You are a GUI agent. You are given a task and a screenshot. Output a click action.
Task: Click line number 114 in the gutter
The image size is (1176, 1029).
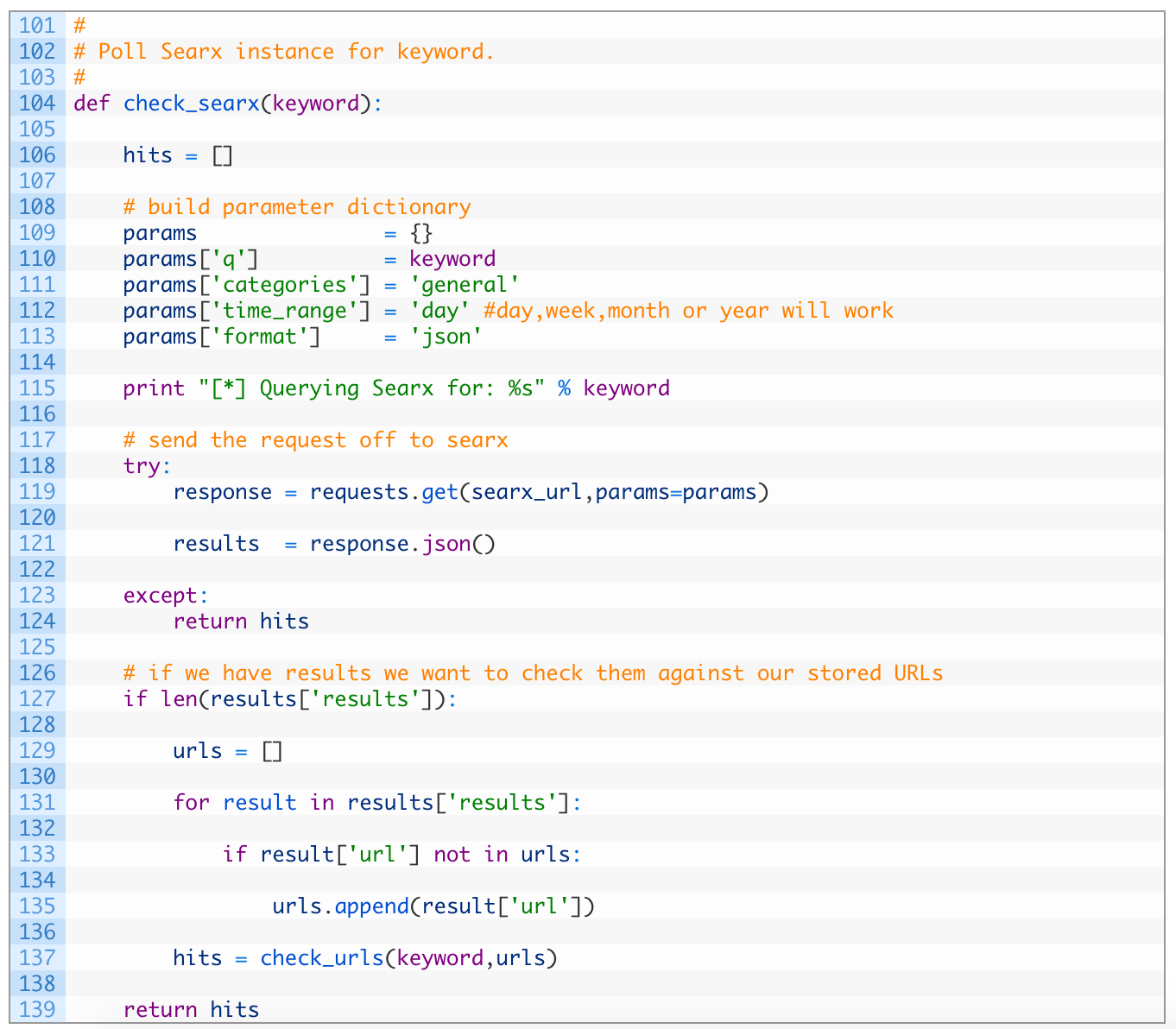click(x=37, y=363)
